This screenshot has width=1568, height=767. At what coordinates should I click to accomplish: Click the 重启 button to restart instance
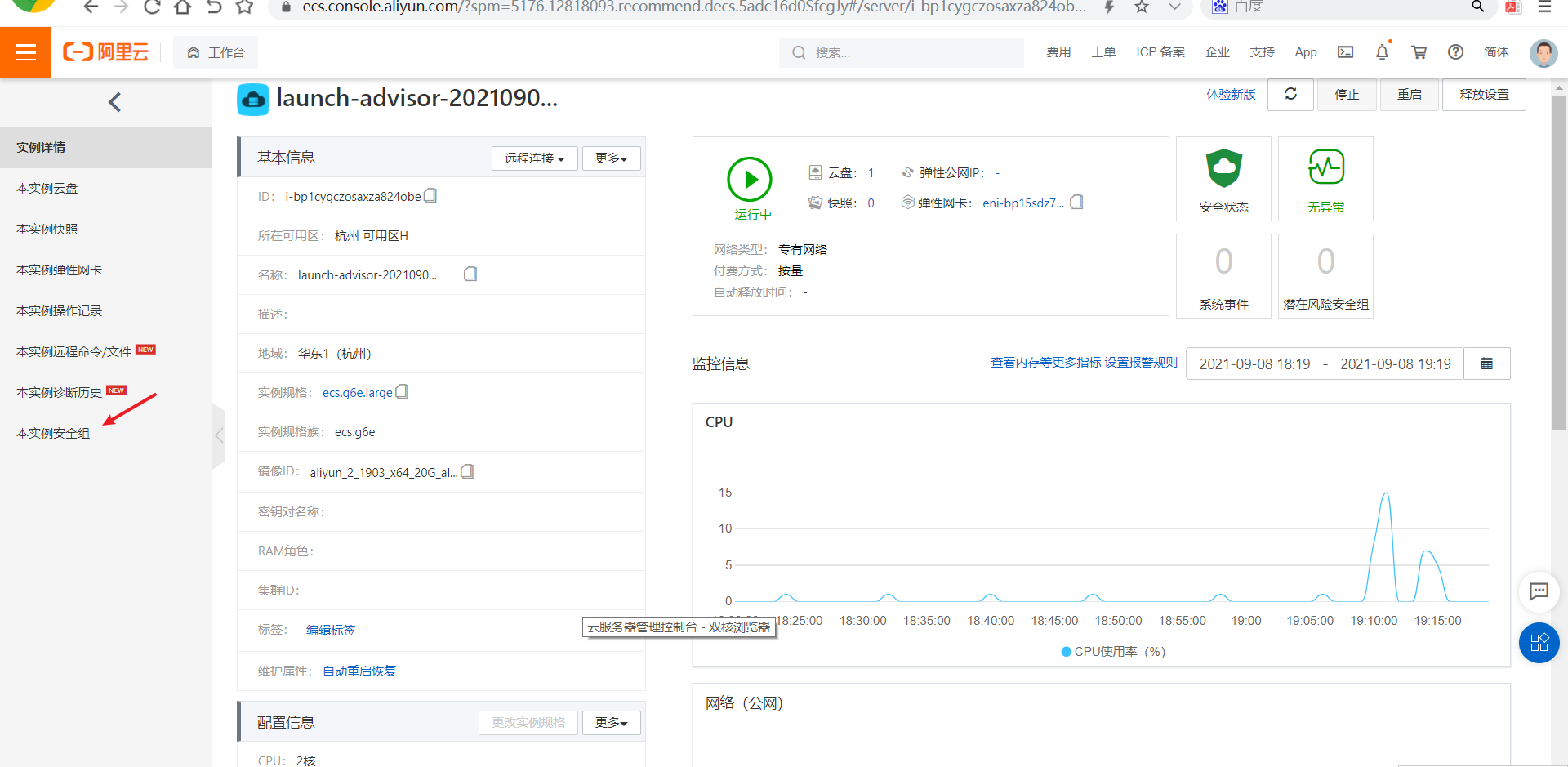tap(1409, 95)
